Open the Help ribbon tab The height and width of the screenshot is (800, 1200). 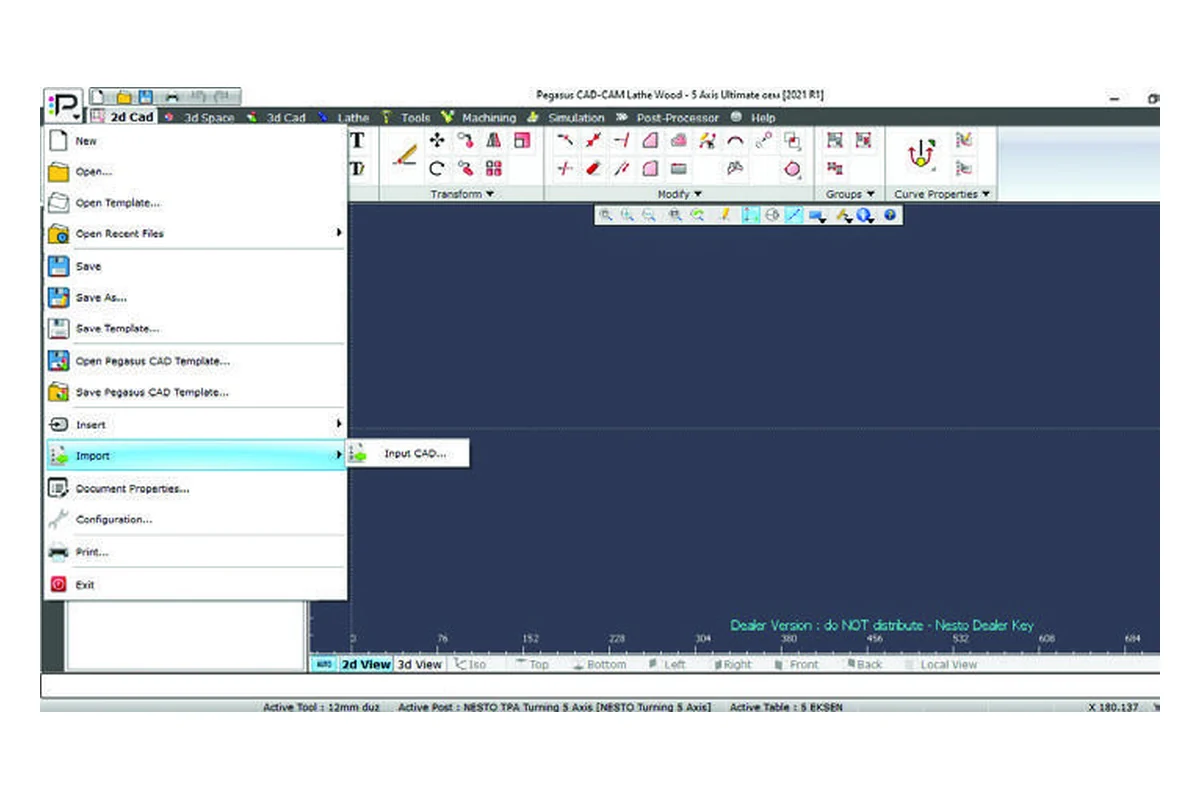[x=755, y=118]
